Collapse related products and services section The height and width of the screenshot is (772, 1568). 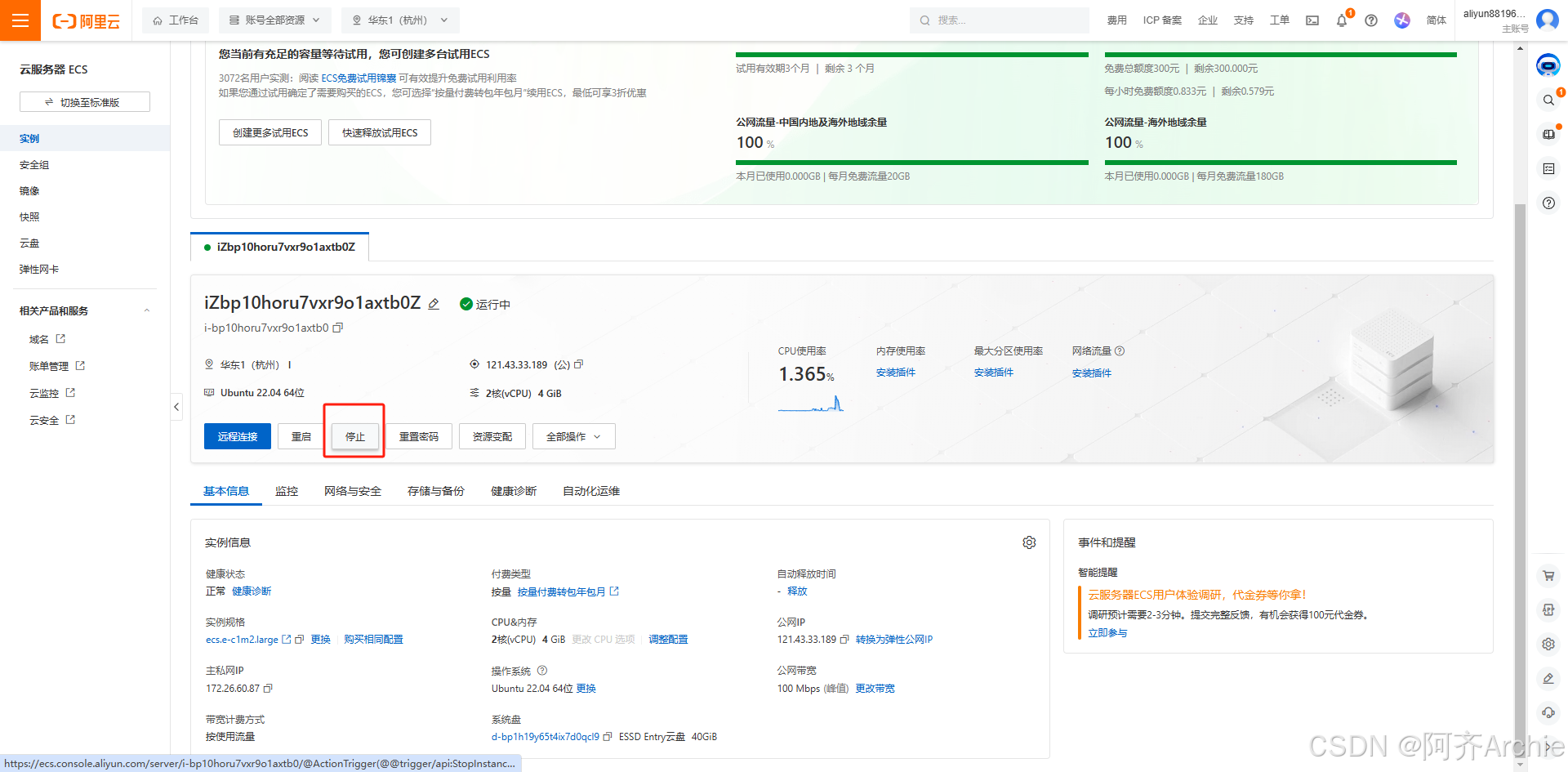coord(147,310)
